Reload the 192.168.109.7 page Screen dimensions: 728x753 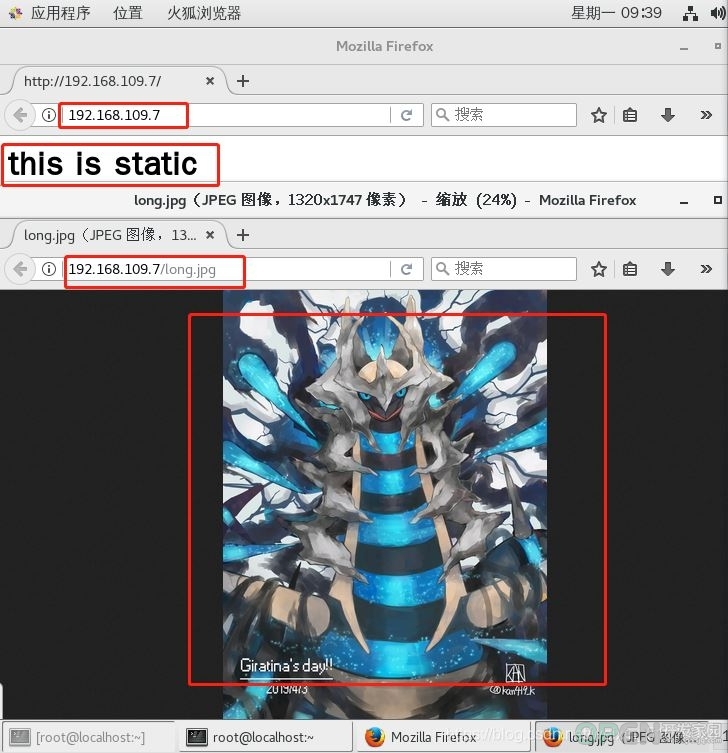coord(407,115)
